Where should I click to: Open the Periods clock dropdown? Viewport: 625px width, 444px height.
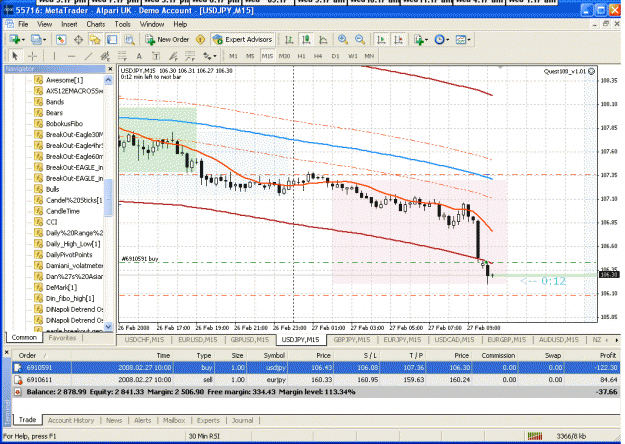[x=441, y=39]
